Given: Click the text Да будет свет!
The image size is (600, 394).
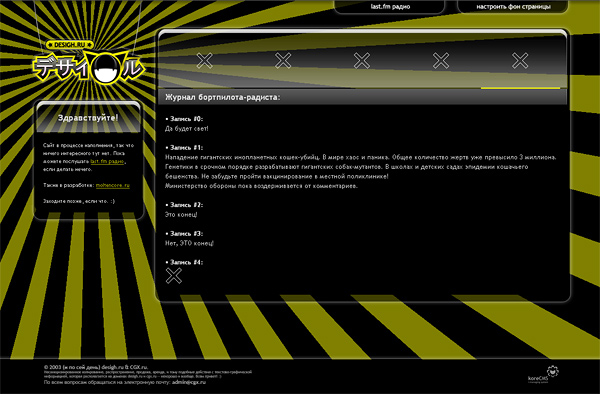Looking at the screenshot, I should pyautogui.click(x=187, y=129).
